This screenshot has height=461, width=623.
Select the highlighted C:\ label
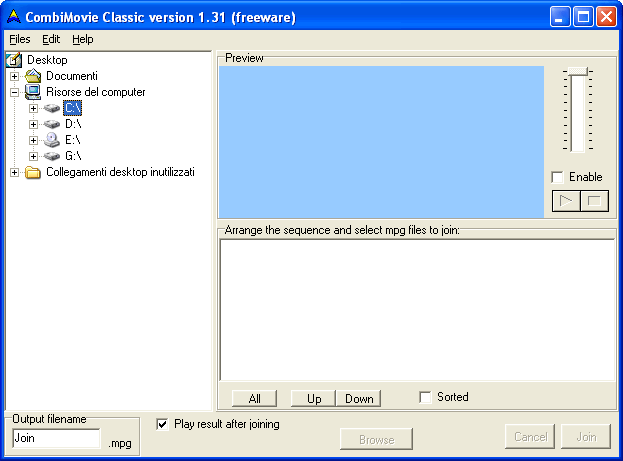[73, 108]
